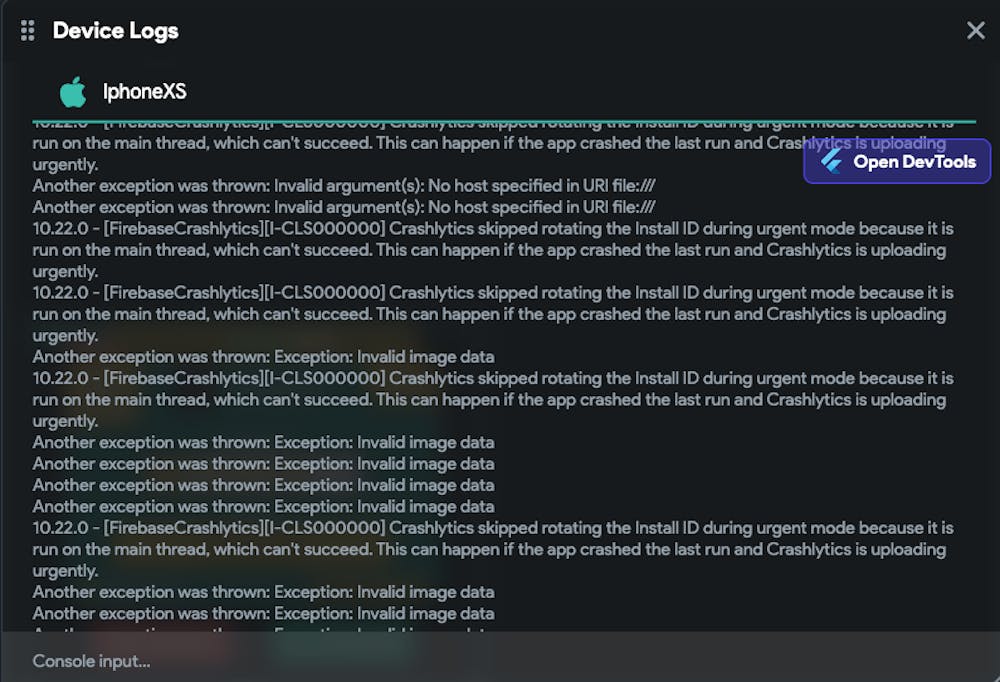Screen dimensions: 1000x682
Task: Click the IphoneXS device name label
Action: [144, 92]
